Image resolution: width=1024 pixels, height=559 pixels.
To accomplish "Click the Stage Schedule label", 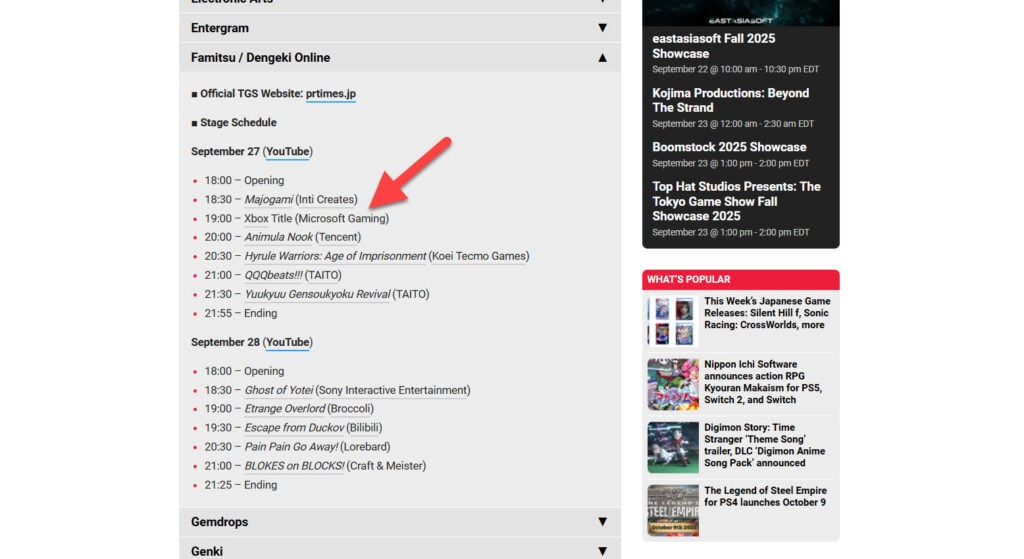I will (x=238, y=122).
